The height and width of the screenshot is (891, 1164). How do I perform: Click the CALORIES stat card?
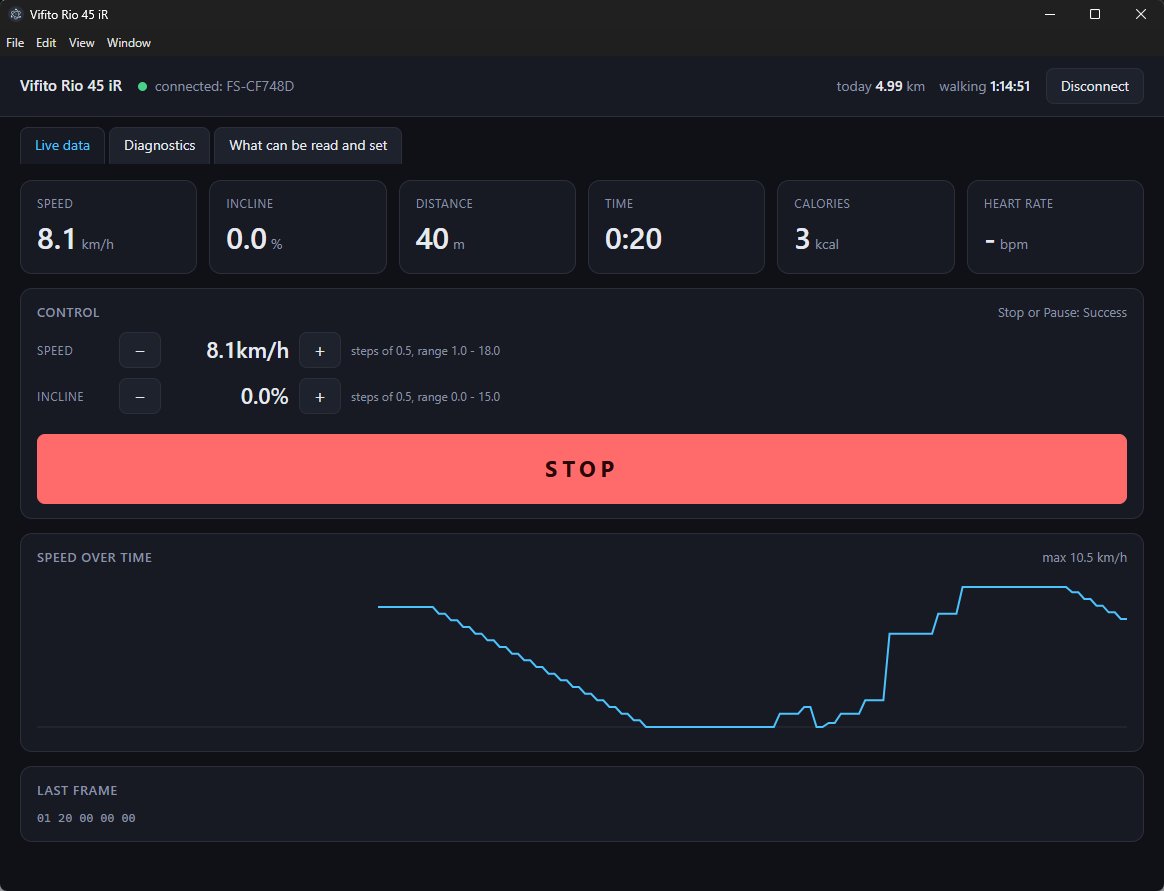[866, 227]
